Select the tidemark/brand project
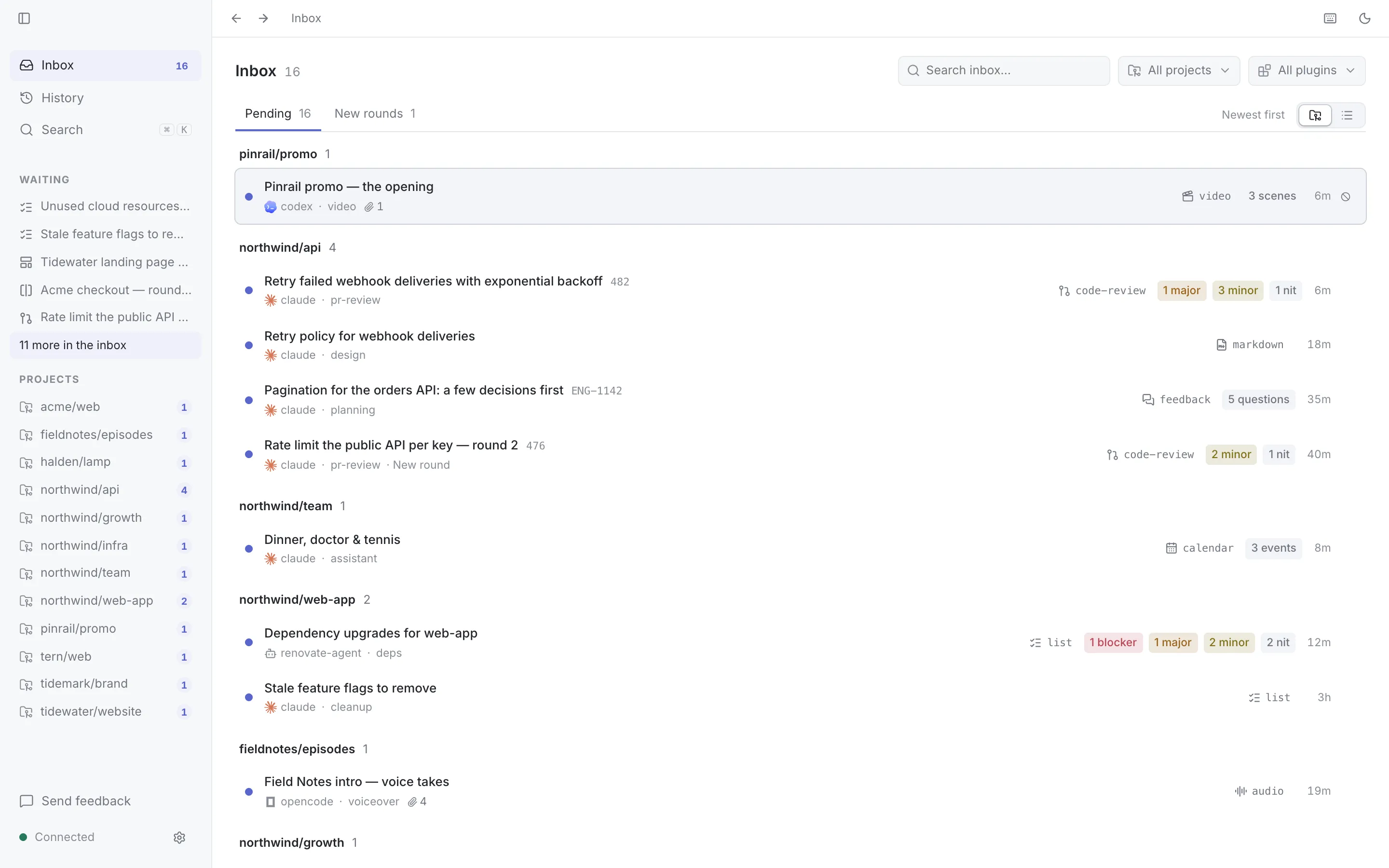This screenshot has height=868, width=1389. 106,684
